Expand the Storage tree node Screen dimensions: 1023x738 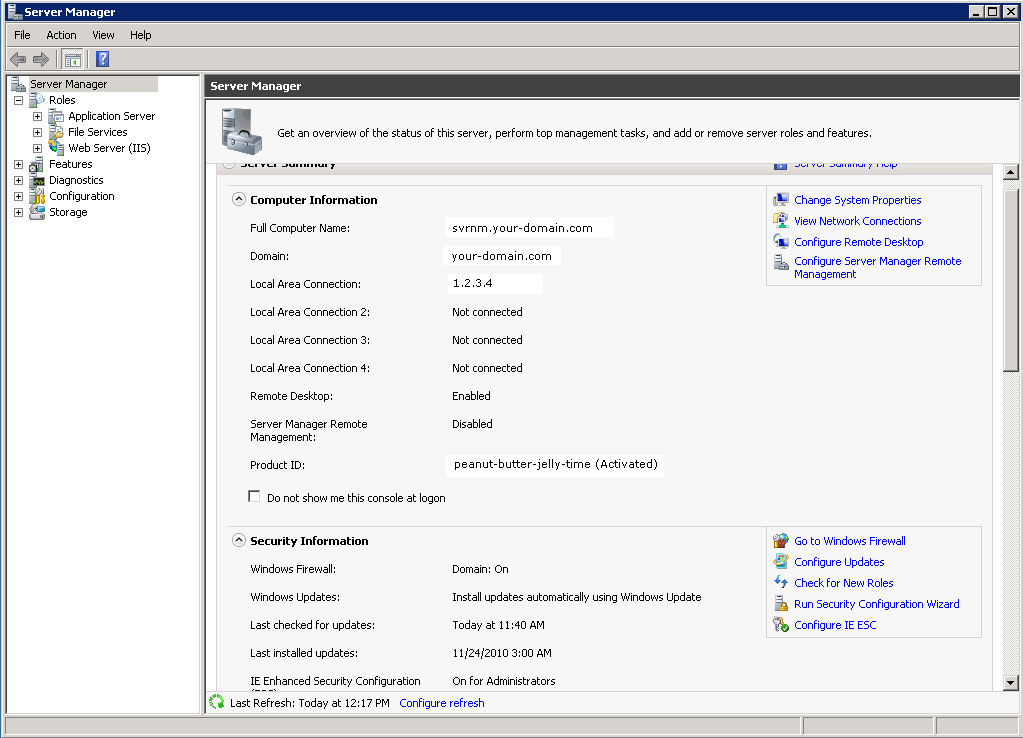[x=18, y=212]
